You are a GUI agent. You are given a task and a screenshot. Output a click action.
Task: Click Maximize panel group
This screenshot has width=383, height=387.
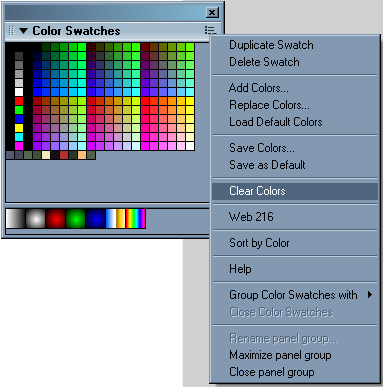[280, 355]
